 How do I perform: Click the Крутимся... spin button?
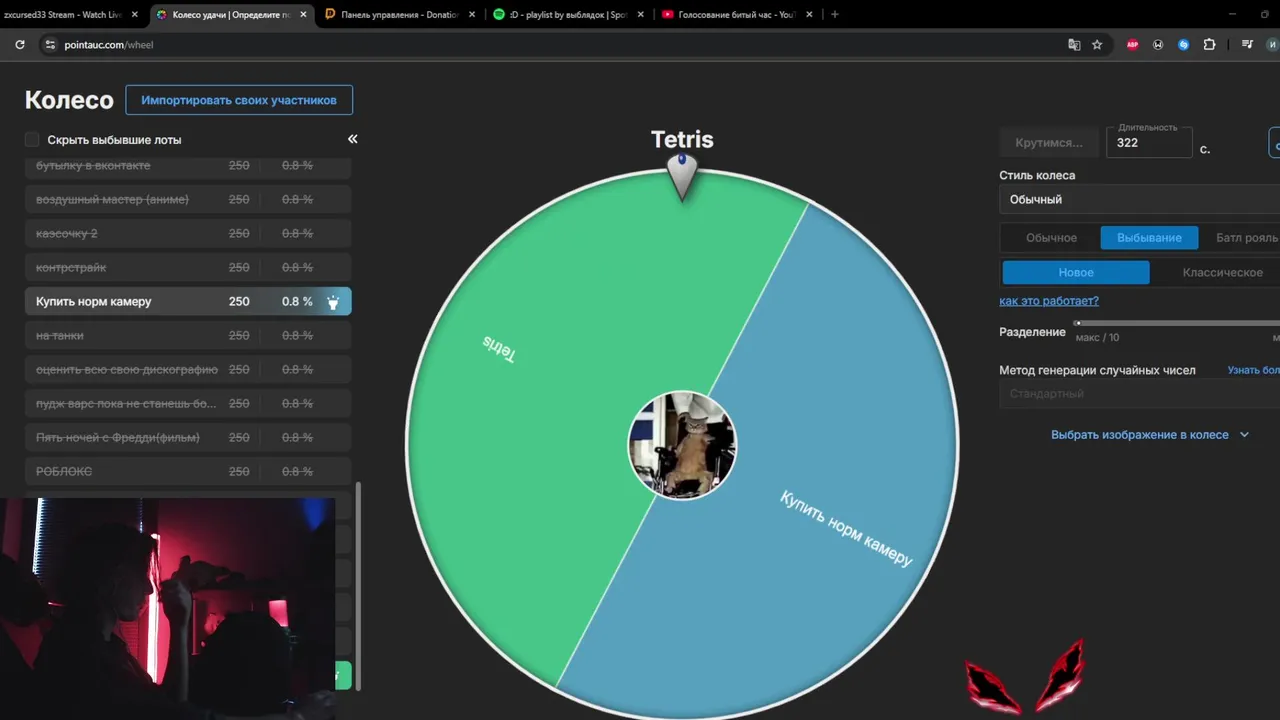[x=1049, y=143]
